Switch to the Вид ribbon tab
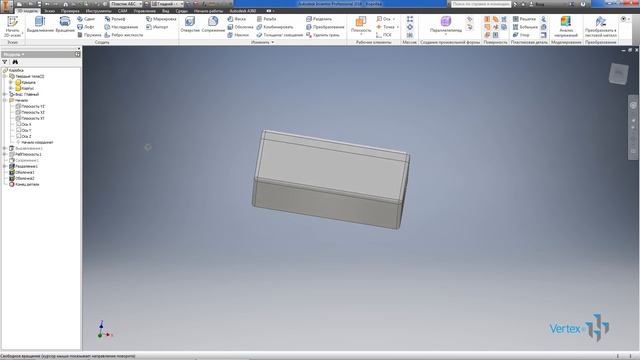 [165, 11]
